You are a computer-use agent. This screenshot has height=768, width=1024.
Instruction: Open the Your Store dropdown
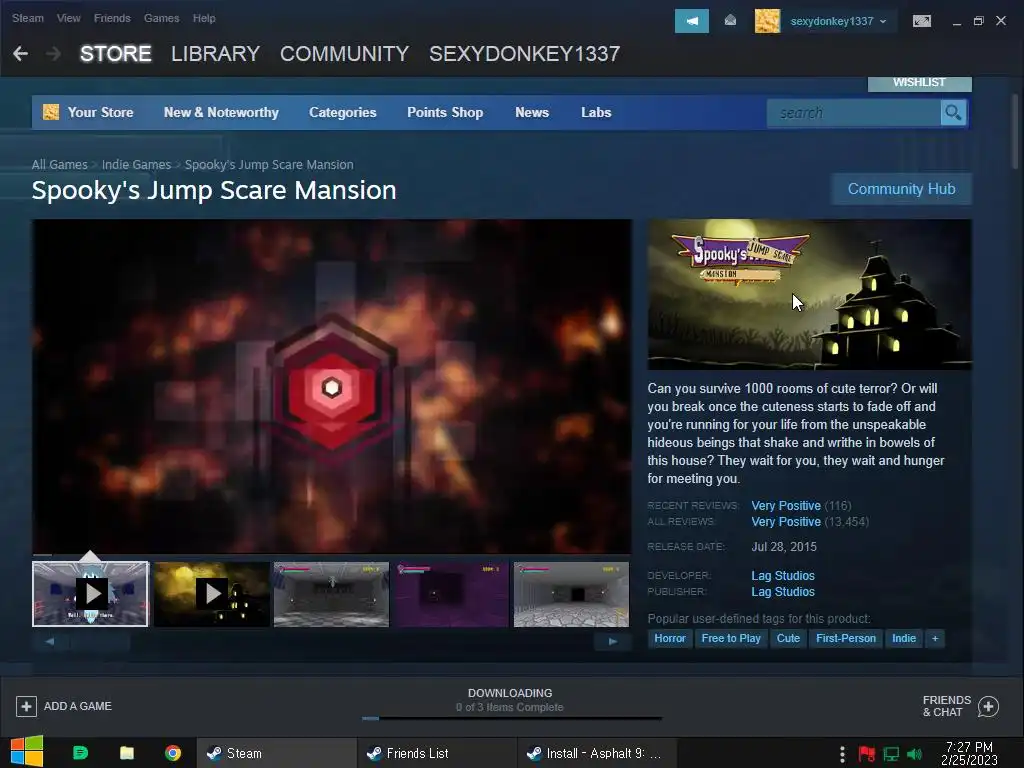coord(100,112)
